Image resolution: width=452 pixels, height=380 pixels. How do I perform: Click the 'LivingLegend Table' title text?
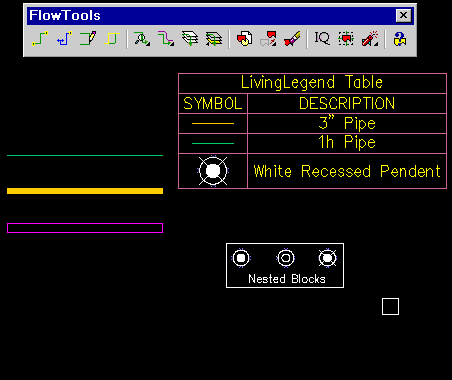point(312,82)
